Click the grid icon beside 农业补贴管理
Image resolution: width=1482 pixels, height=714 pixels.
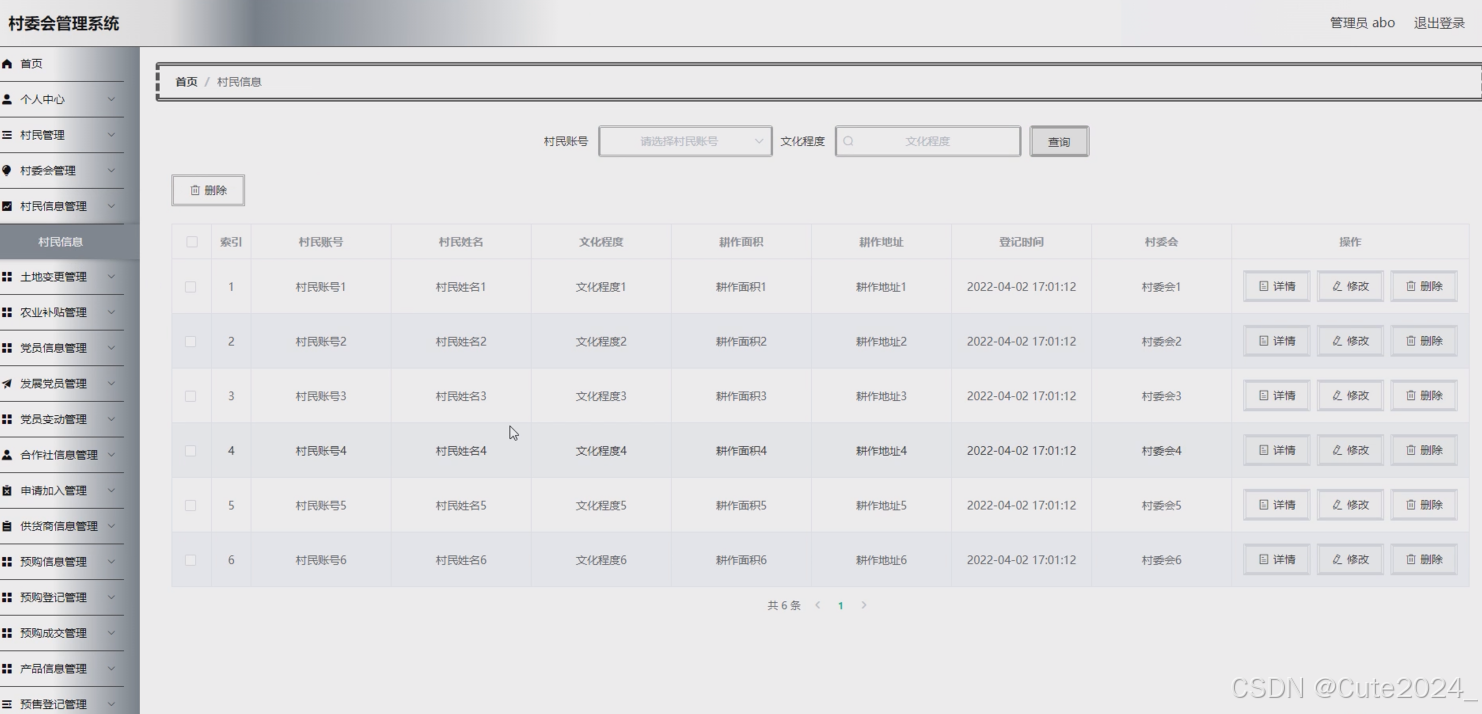coord(7,313)
